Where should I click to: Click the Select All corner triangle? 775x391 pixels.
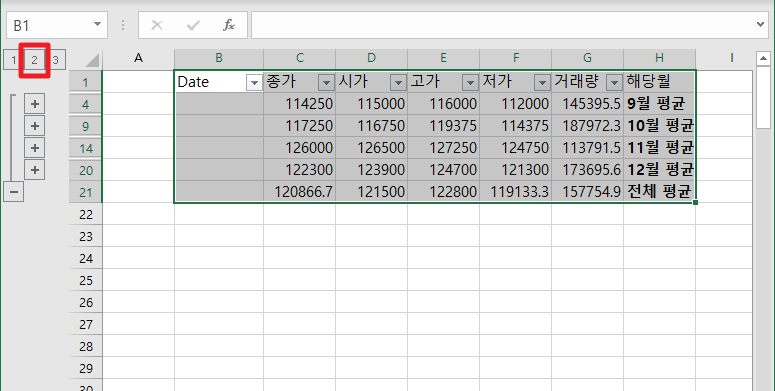point(92,60)
